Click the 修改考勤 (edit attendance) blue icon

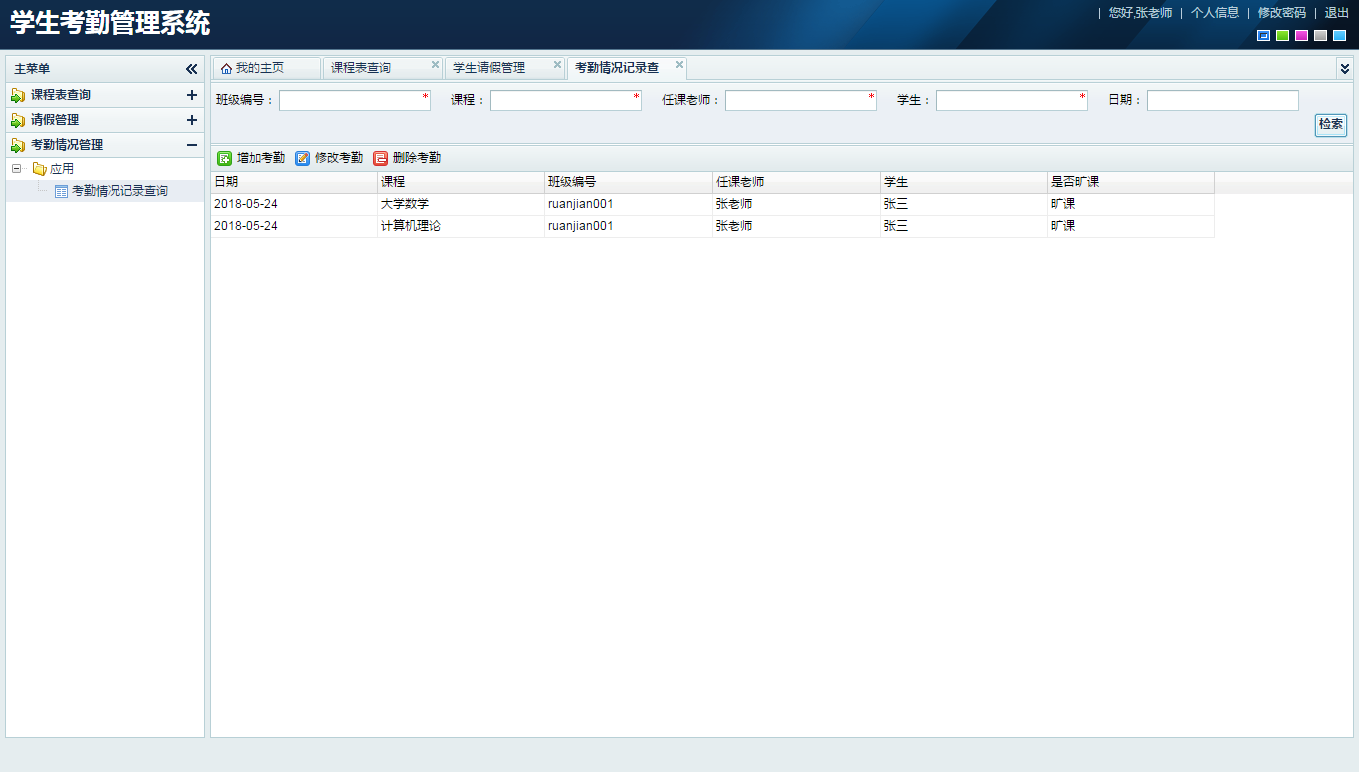(301, 157)
